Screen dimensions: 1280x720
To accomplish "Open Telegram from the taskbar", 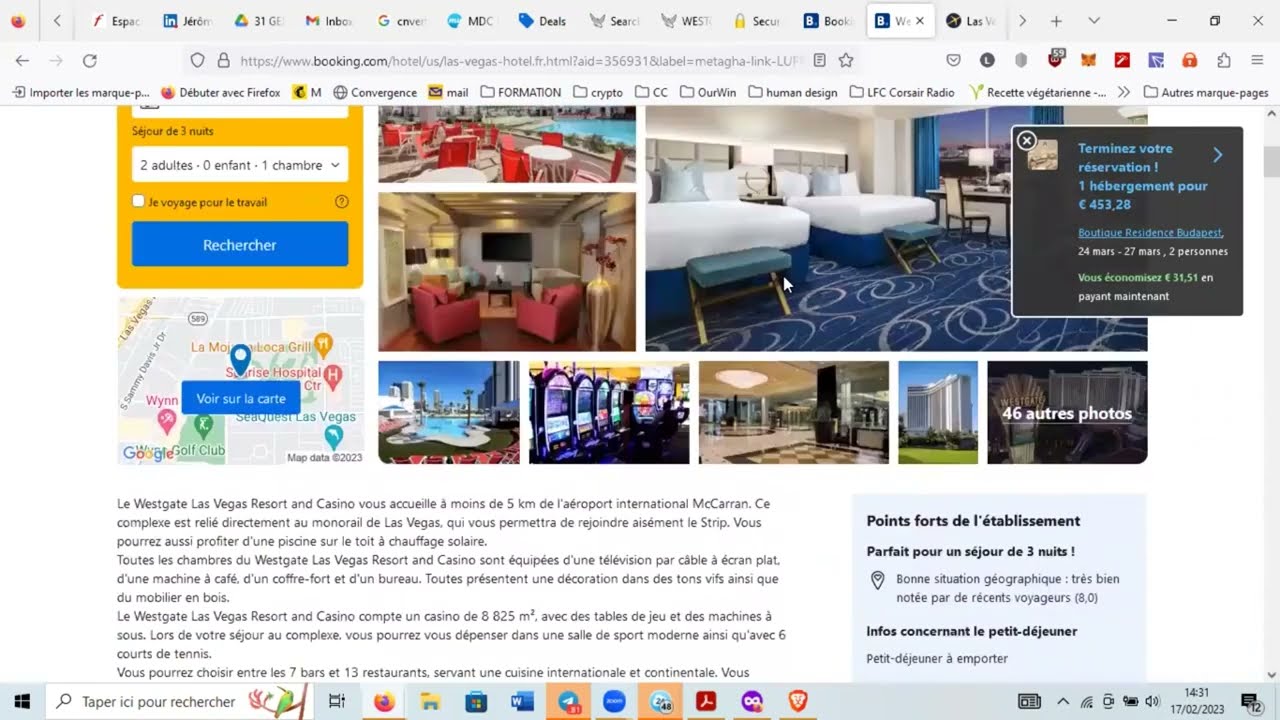I will click(x=568, y=701).
